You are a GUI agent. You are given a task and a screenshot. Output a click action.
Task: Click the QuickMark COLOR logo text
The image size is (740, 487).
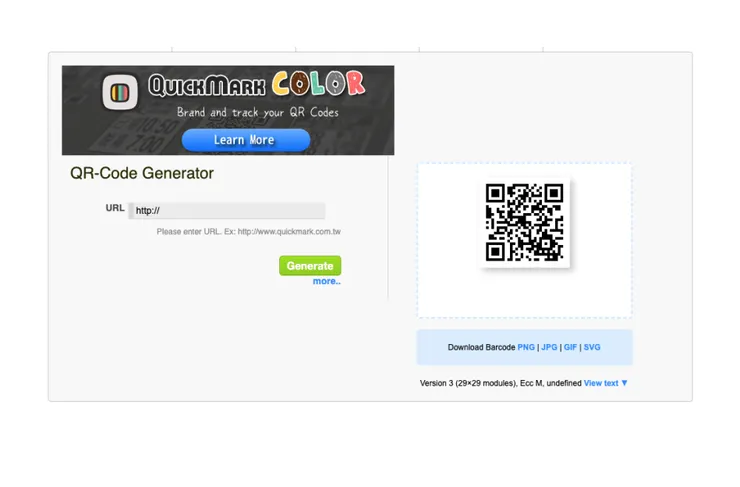(x=257, y=84)
